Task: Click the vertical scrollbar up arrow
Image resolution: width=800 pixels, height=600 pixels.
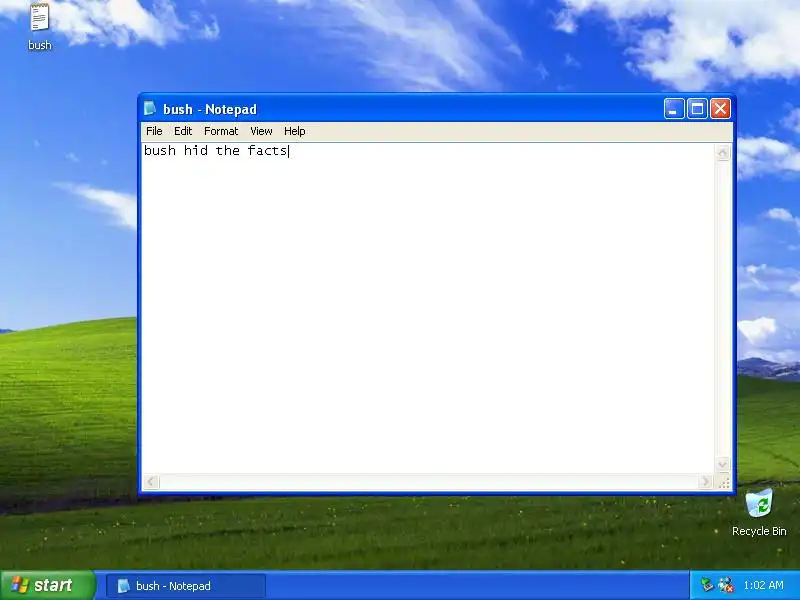Action: click(x=723, y=153)
